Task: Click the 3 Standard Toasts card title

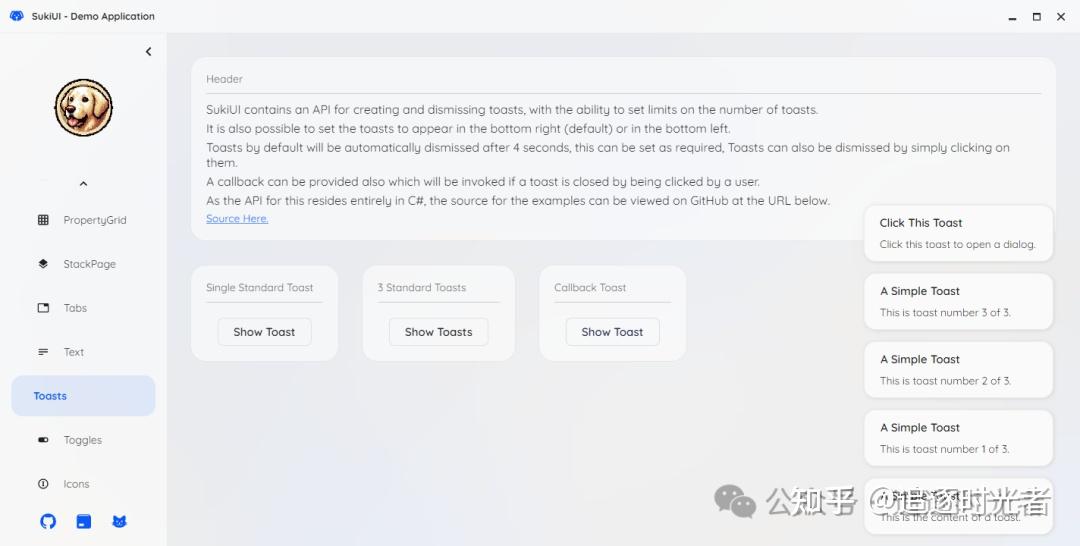Action: (x=422, y=288)
